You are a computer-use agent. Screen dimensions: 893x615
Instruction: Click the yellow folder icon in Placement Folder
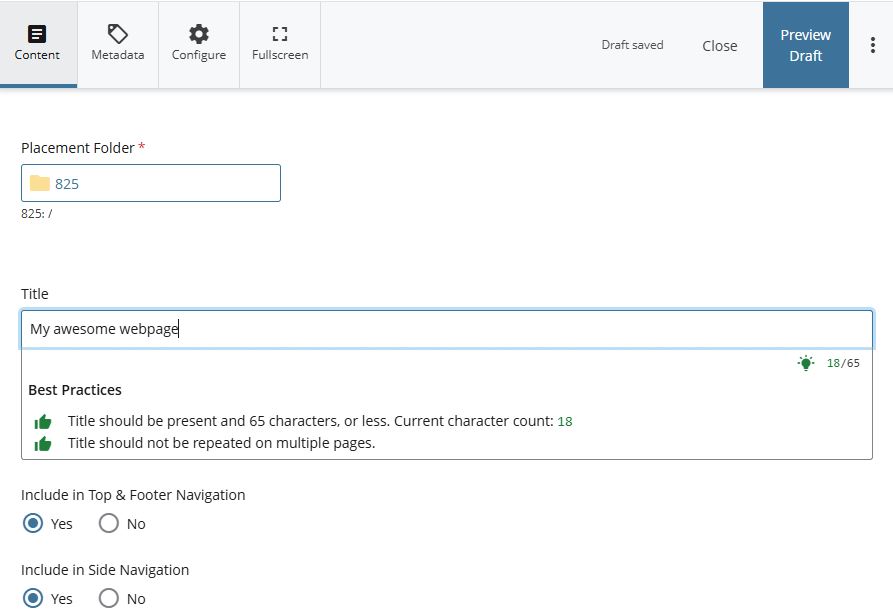(x=40, y=183)
